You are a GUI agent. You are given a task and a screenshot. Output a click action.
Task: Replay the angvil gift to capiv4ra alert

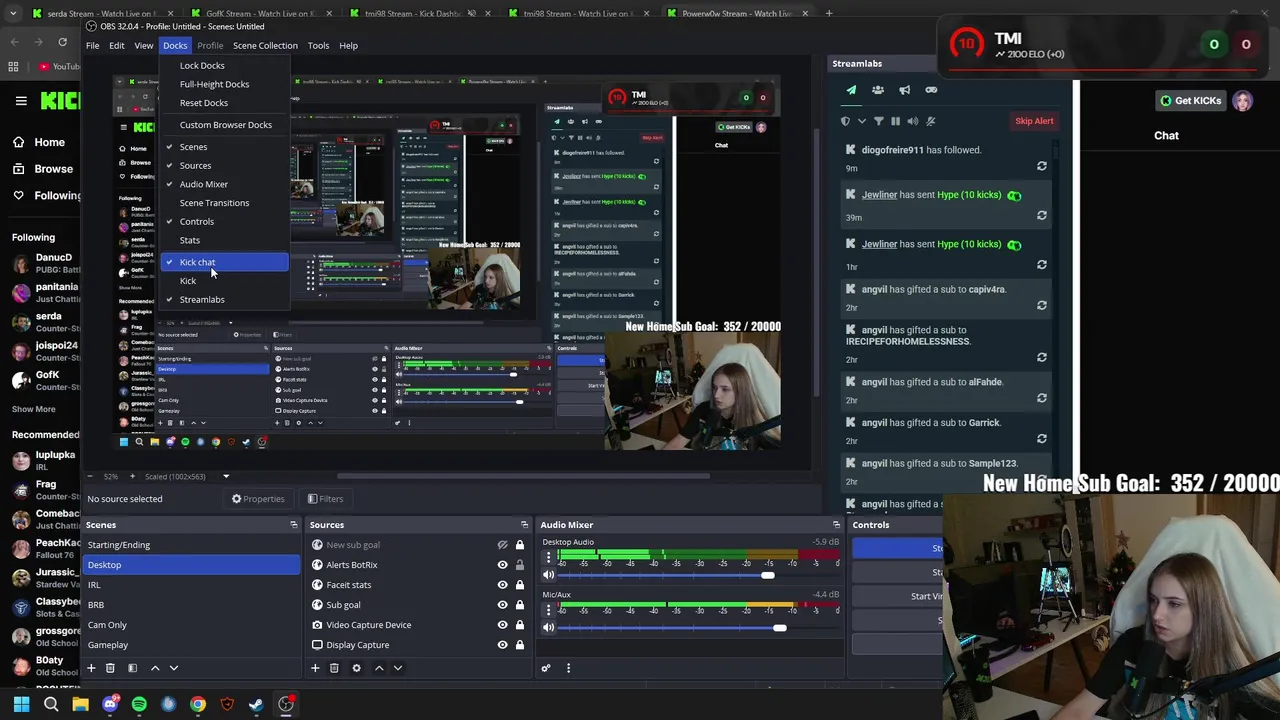tap(1042, 306)
